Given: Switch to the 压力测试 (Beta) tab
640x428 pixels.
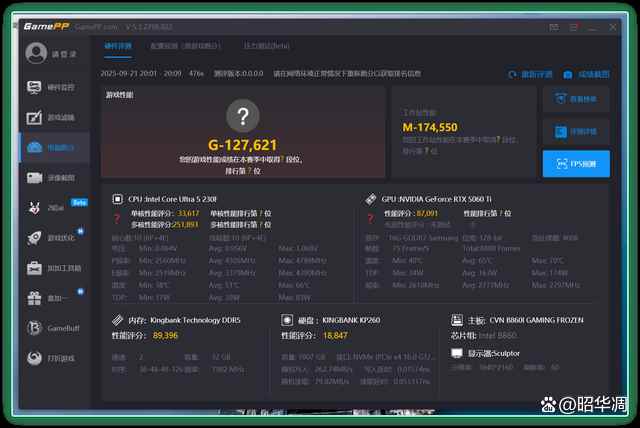Looking at the screenshot, I should pyautogui.click(x=266, y=46).
